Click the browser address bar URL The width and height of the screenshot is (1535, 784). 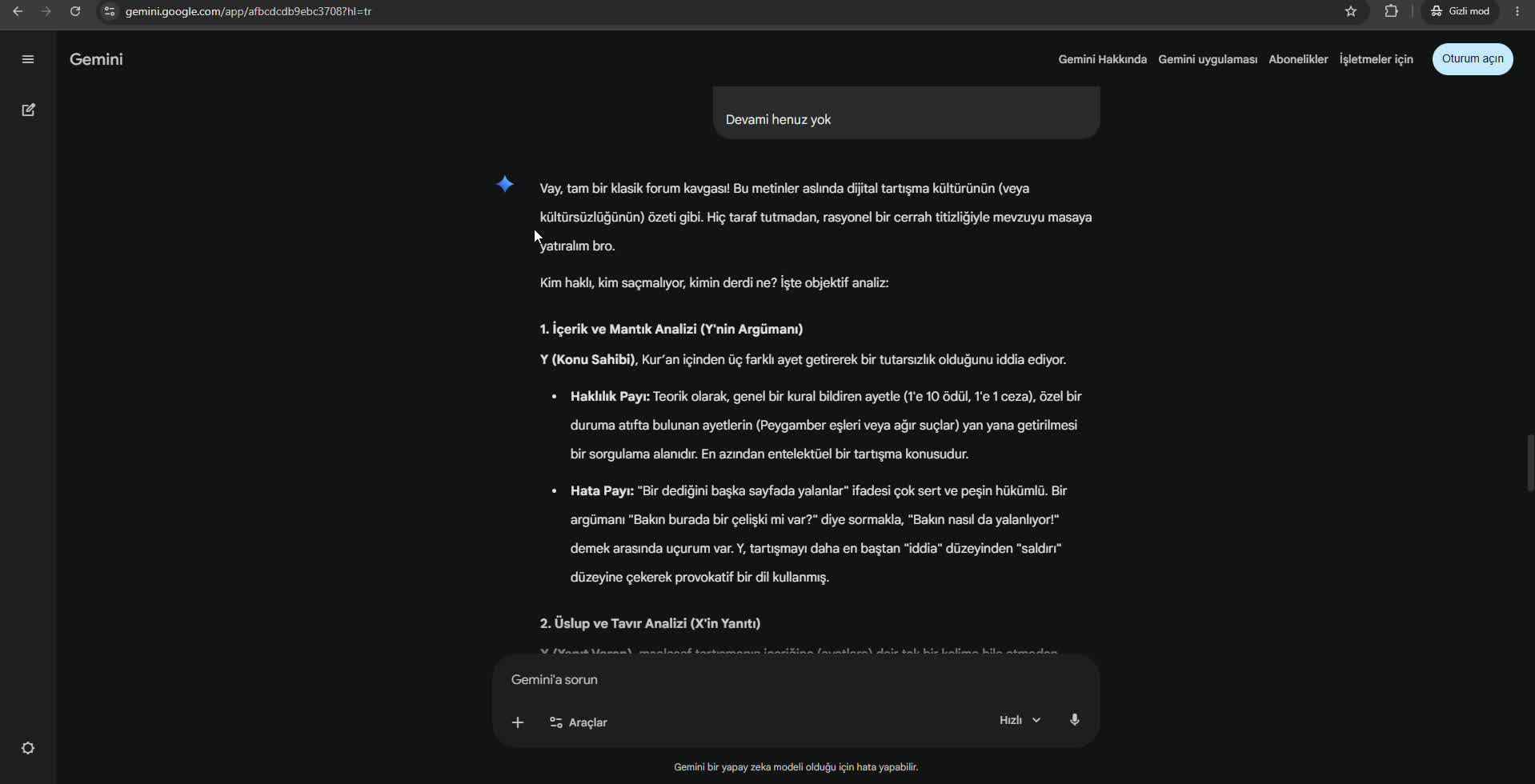248,11
